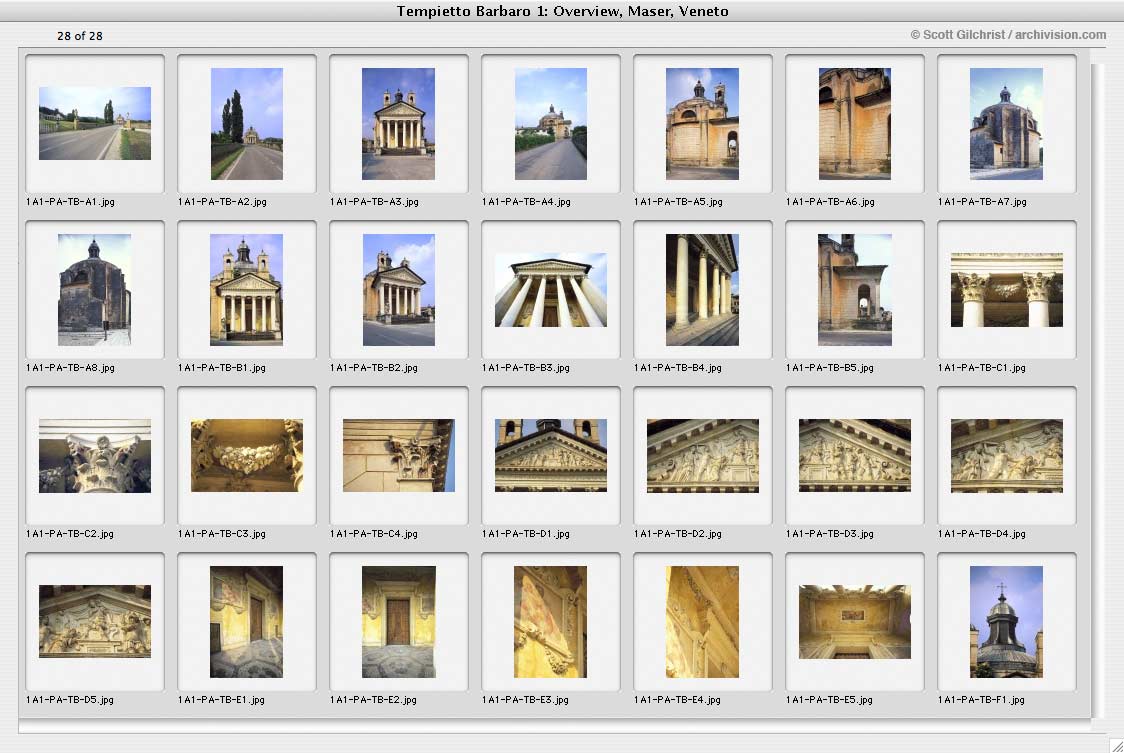Click the window title Tempietto Barbaro 1
Image resolution: width=1124 pixels, height=753 pixels.
point(563,11)
